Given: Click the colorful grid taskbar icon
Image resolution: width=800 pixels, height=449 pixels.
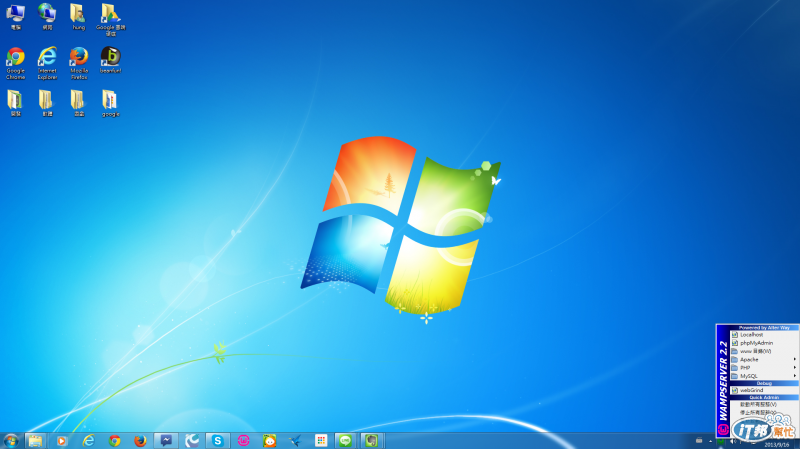Looking at the screenshot, I should tap(321, 441).
